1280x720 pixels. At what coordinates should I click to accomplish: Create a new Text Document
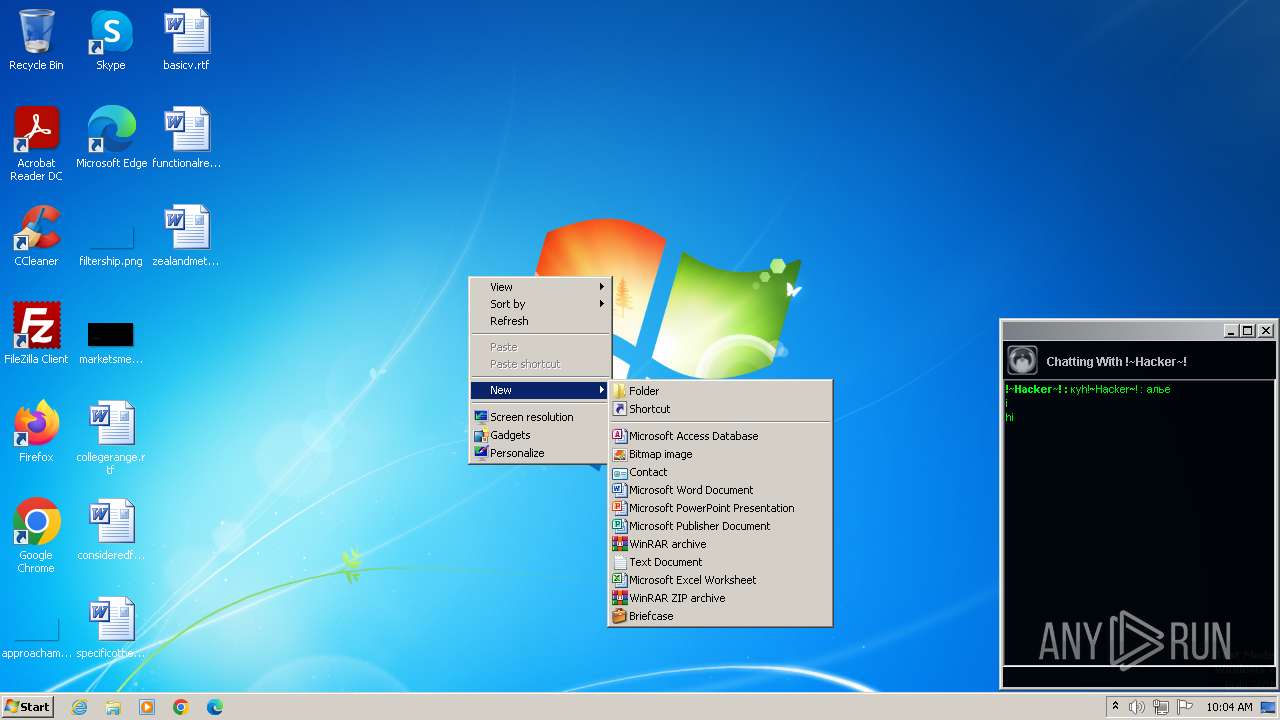coord(720,562)
